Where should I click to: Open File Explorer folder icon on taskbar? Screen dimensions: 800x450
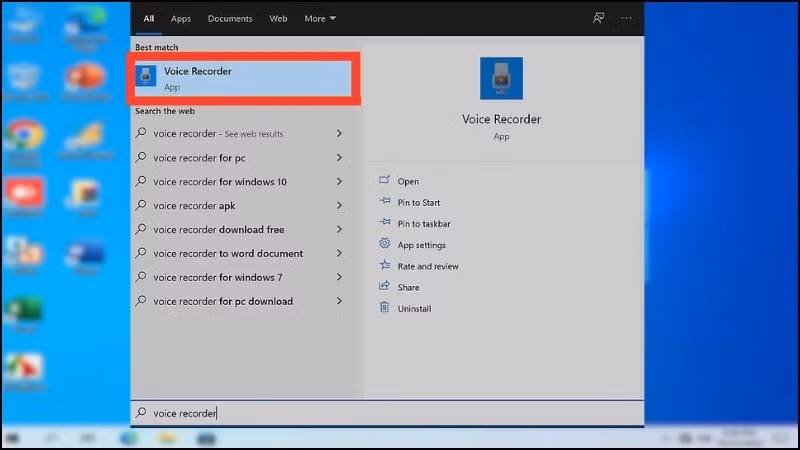[x=167, y=438]
